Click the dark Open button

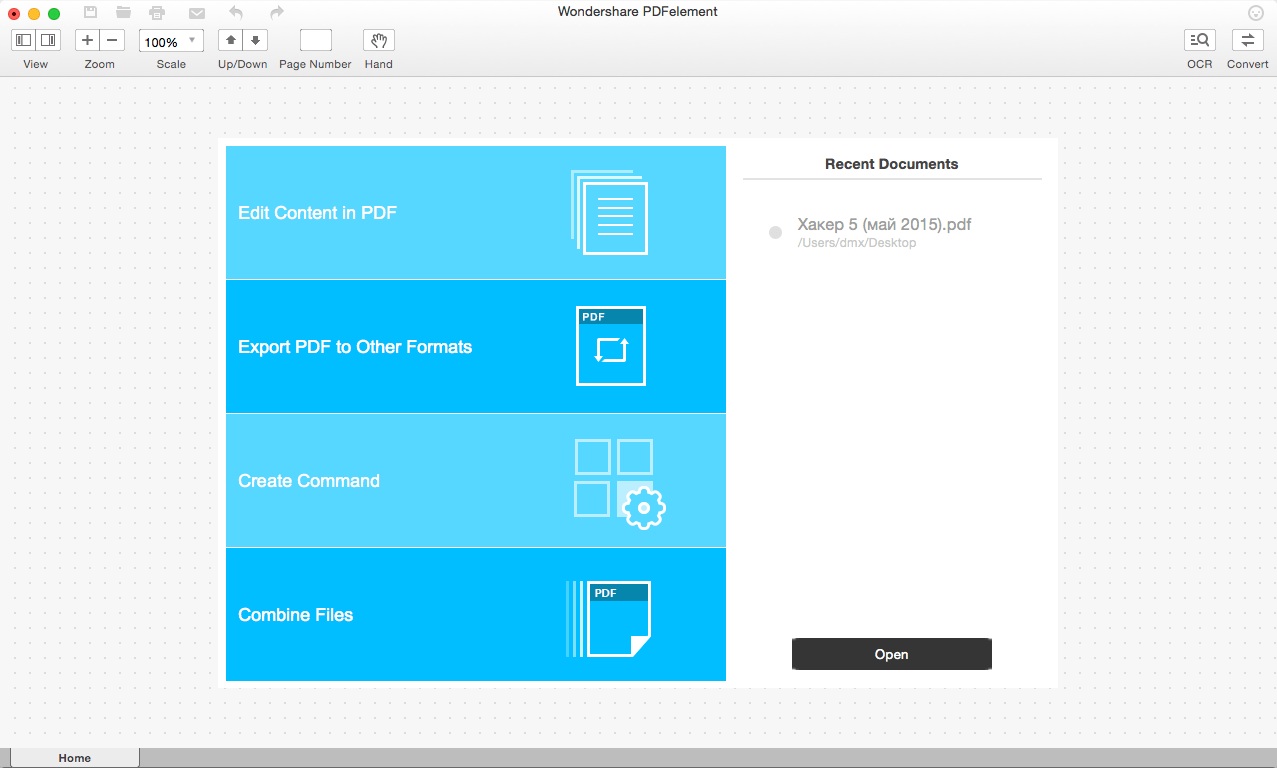[892, 654]
